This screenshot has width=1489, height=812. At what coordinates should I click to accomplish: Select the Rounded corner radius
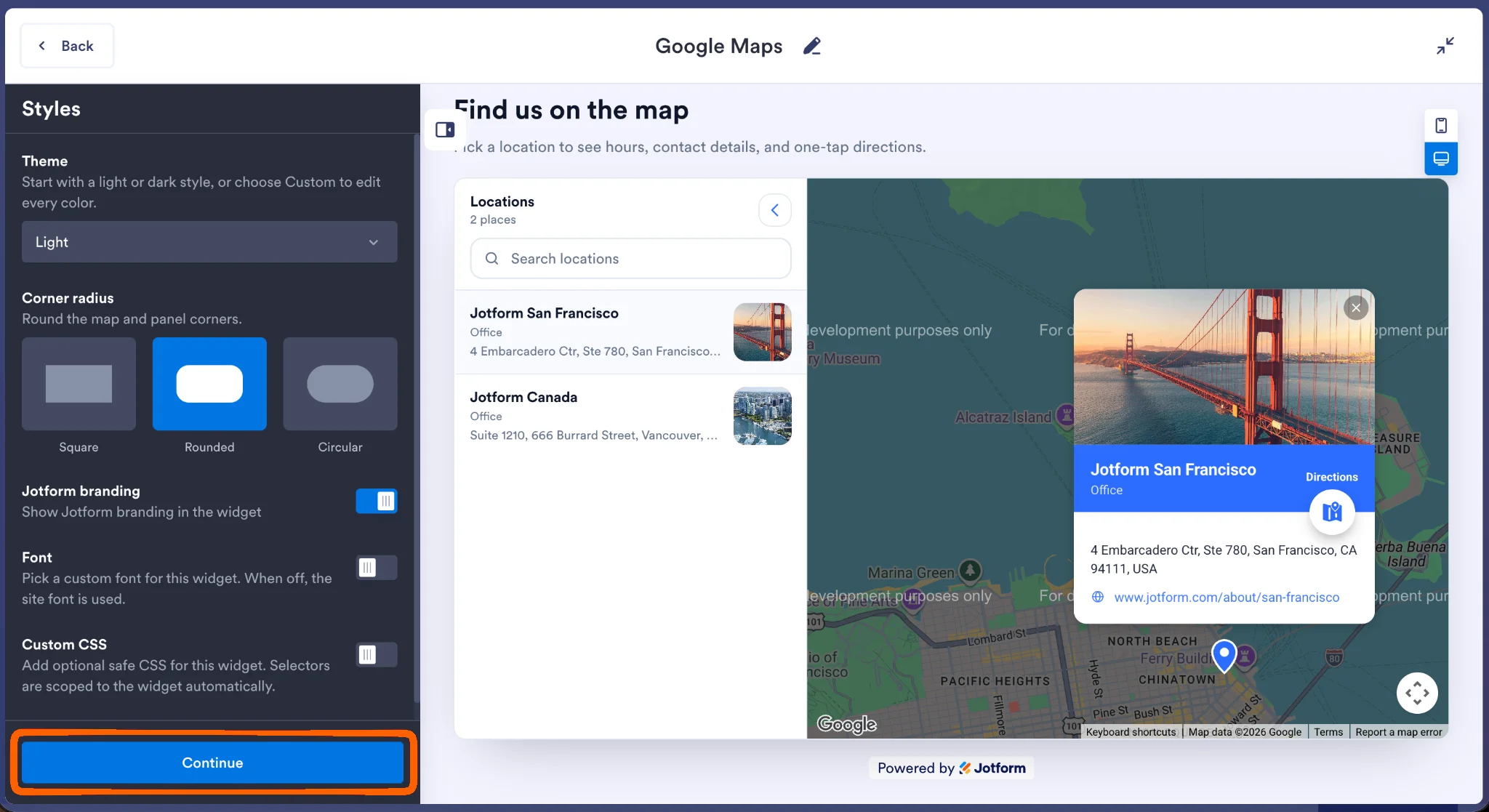[209, 384]
